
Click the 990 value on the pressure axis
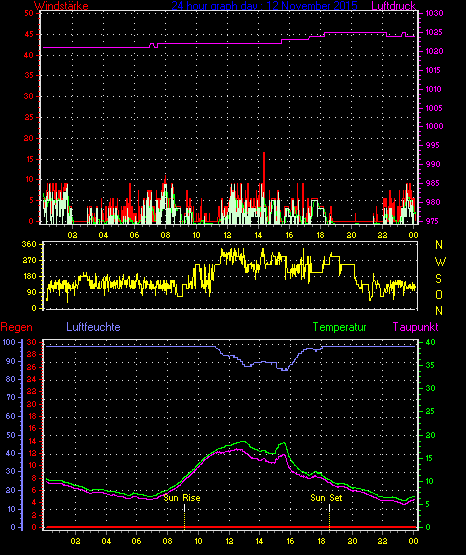point(433,164)
